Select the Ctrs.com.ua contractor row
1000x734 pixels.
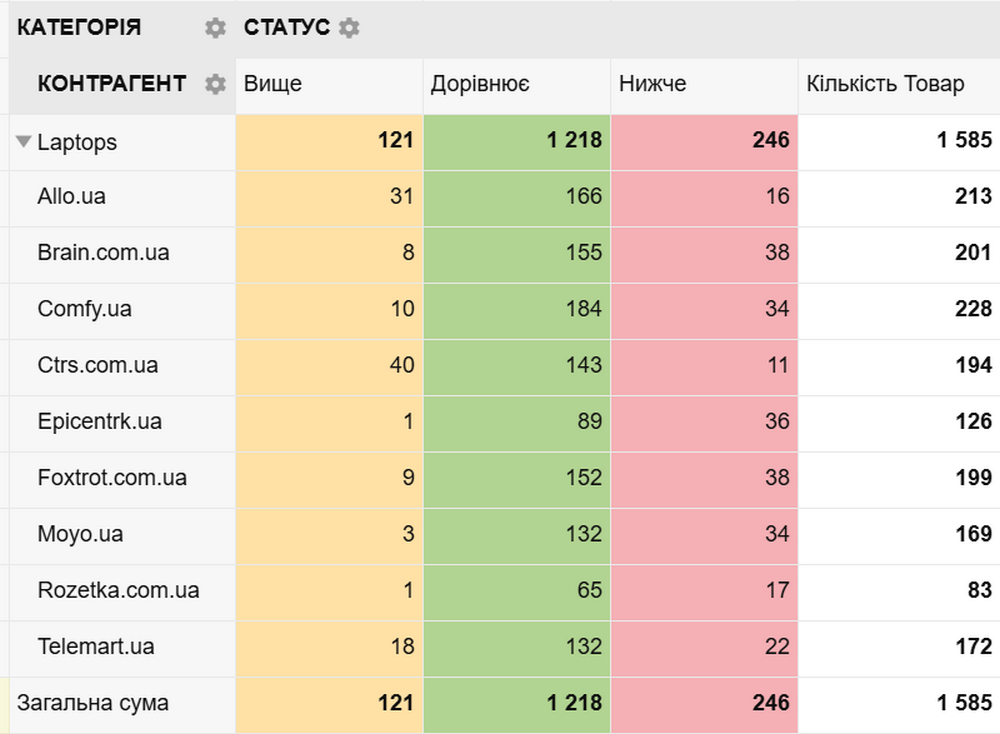click(x=97, y=365)
